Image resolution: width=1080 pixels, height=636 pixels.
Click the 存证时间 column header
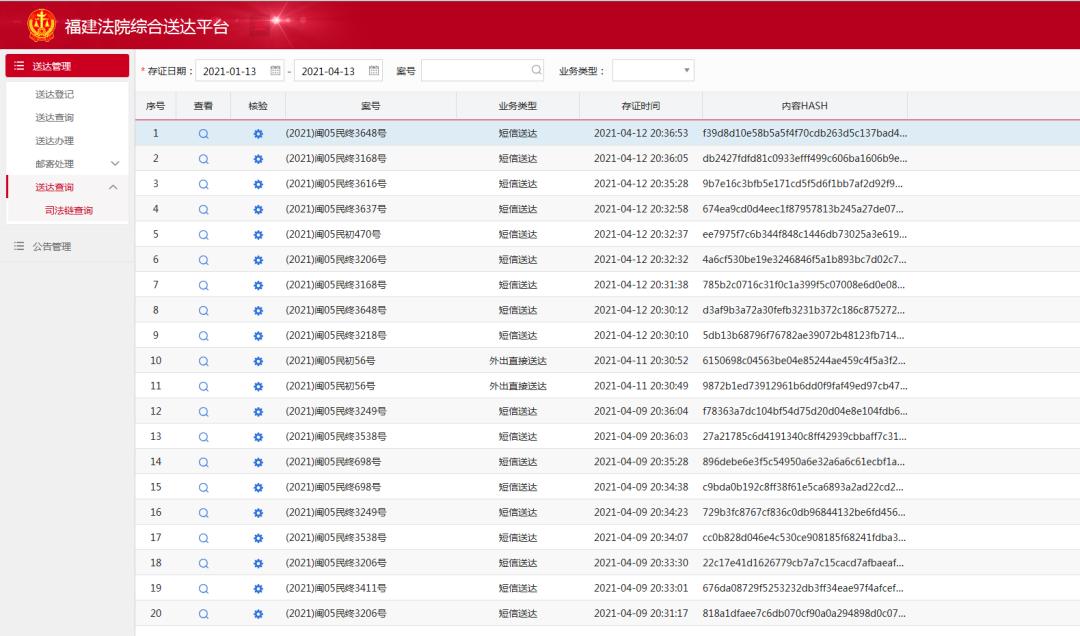[x=640, y=106]
